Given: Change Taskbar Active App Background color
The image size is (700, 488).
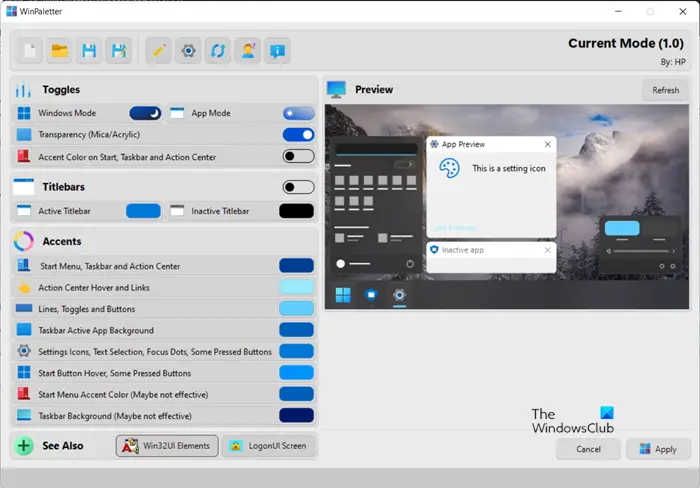Looking at the screenshot, I should 296,330.
